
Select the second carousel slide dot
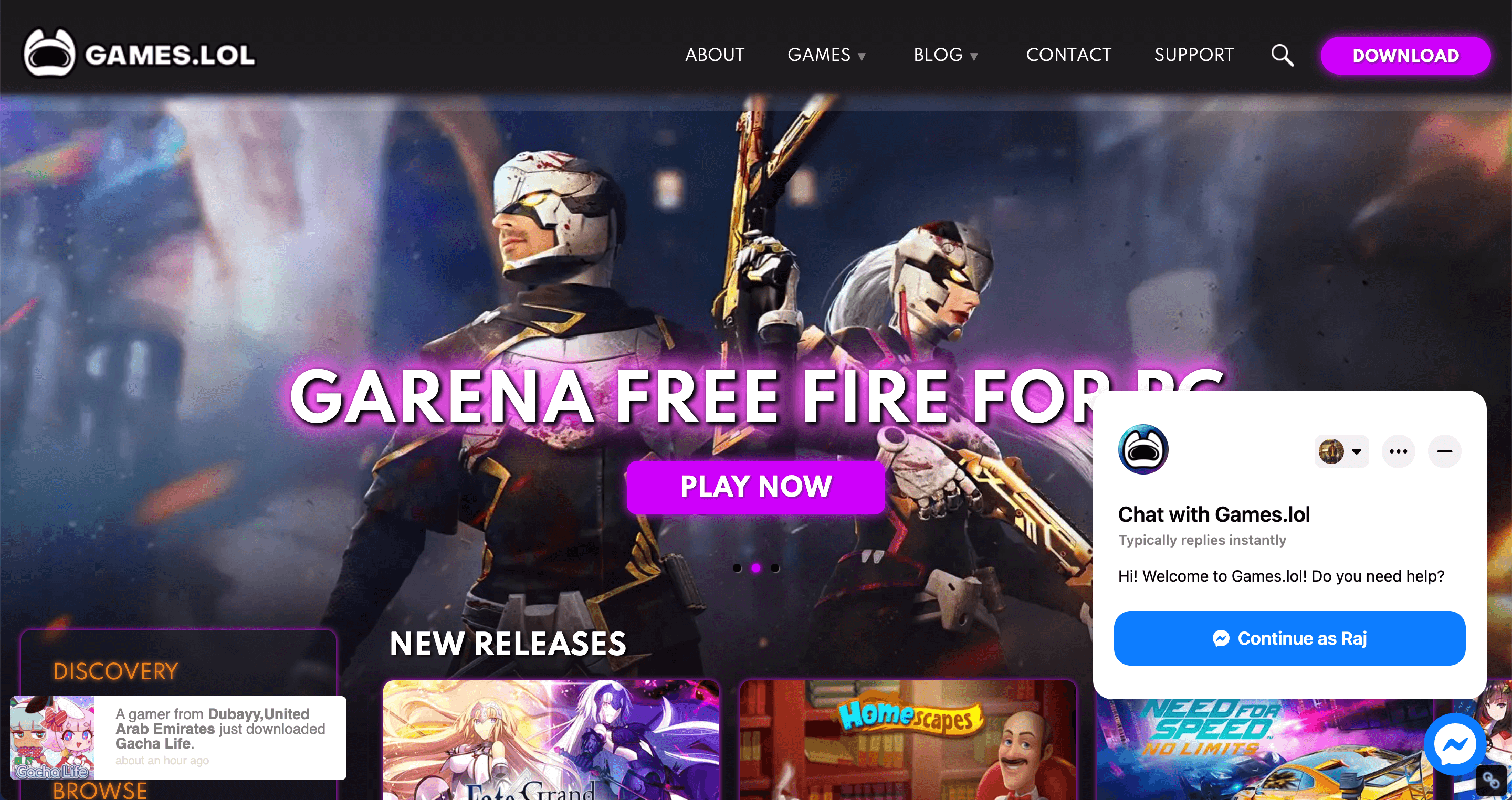point(756,567)
